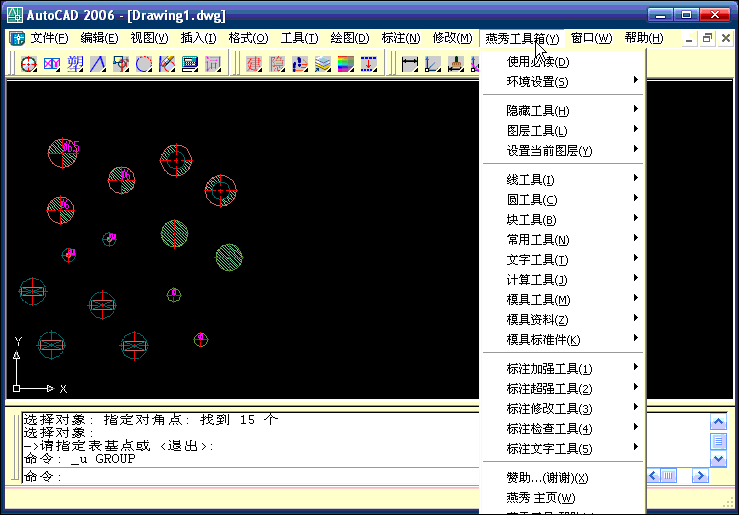Close the 燕秀工具箱(Y) menu bar item

pos(522,38)
